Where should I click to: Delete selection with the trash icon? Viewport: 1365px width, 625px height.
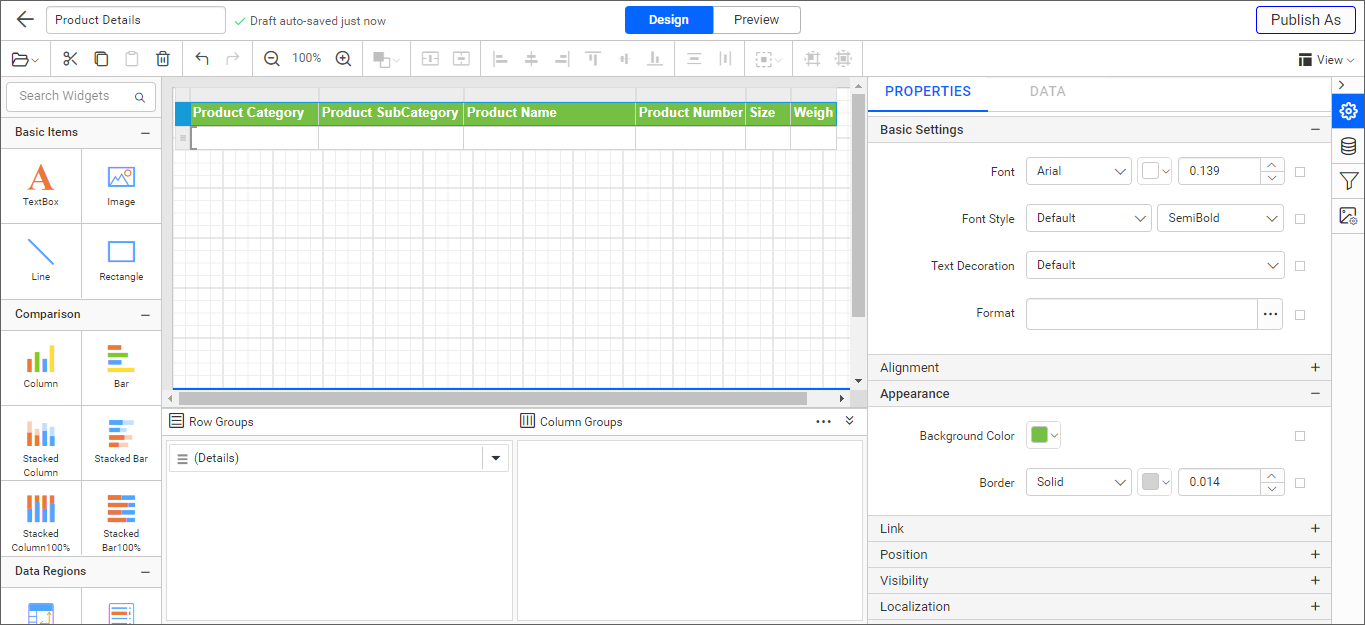point(163,59)
